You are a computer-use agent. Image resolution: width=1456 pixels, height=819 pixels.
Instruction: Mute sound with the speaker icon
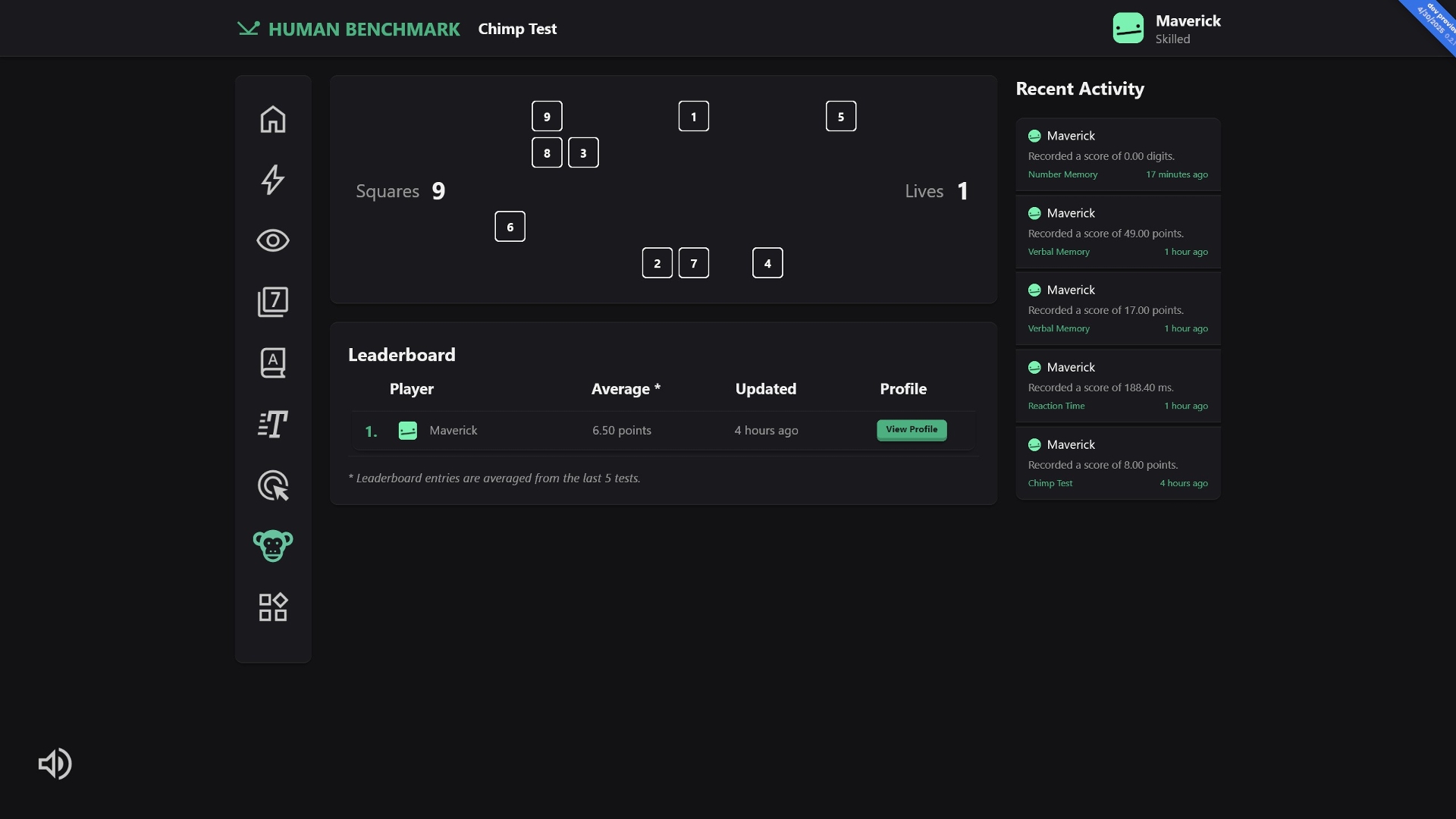tap(55, 764)
